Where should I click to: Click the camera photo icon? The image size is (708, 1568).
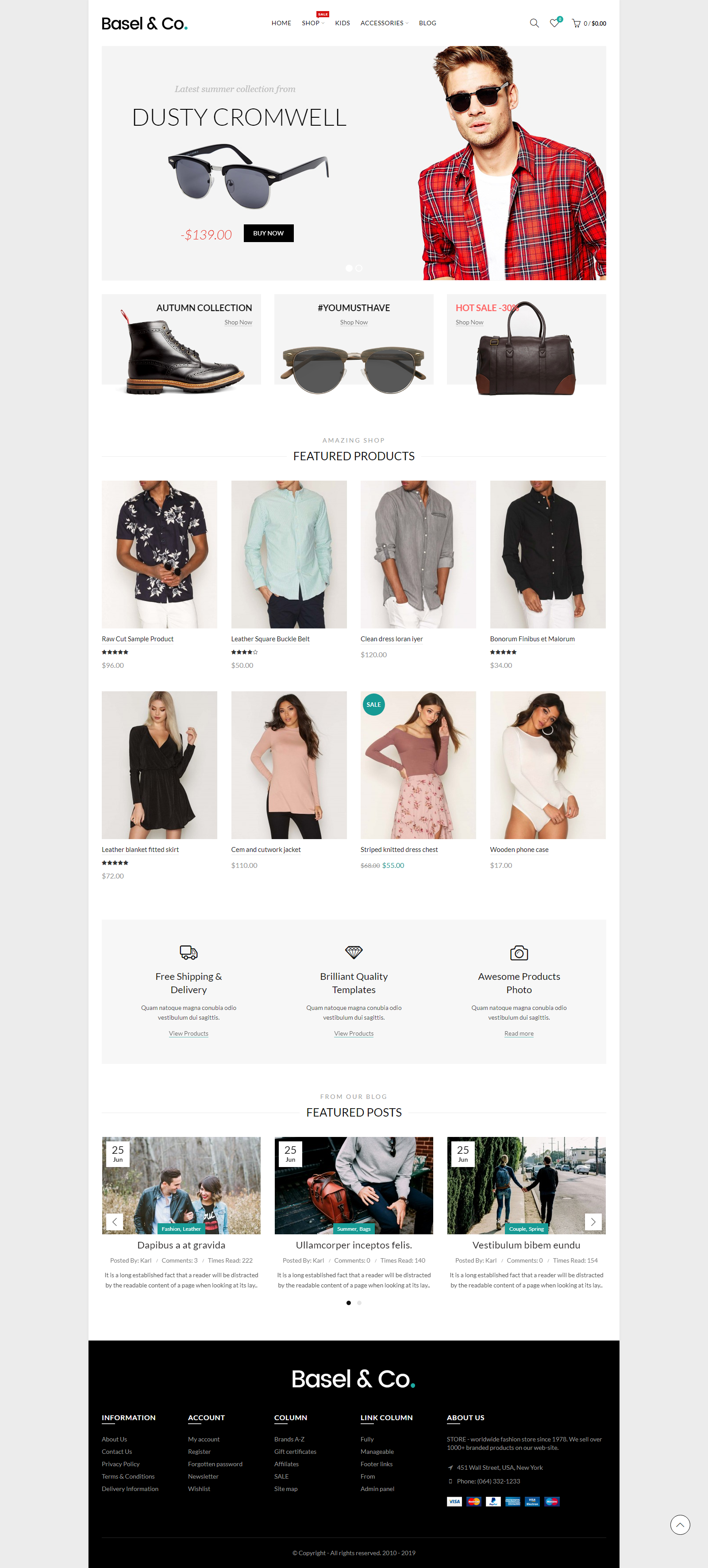coord(519,952)
